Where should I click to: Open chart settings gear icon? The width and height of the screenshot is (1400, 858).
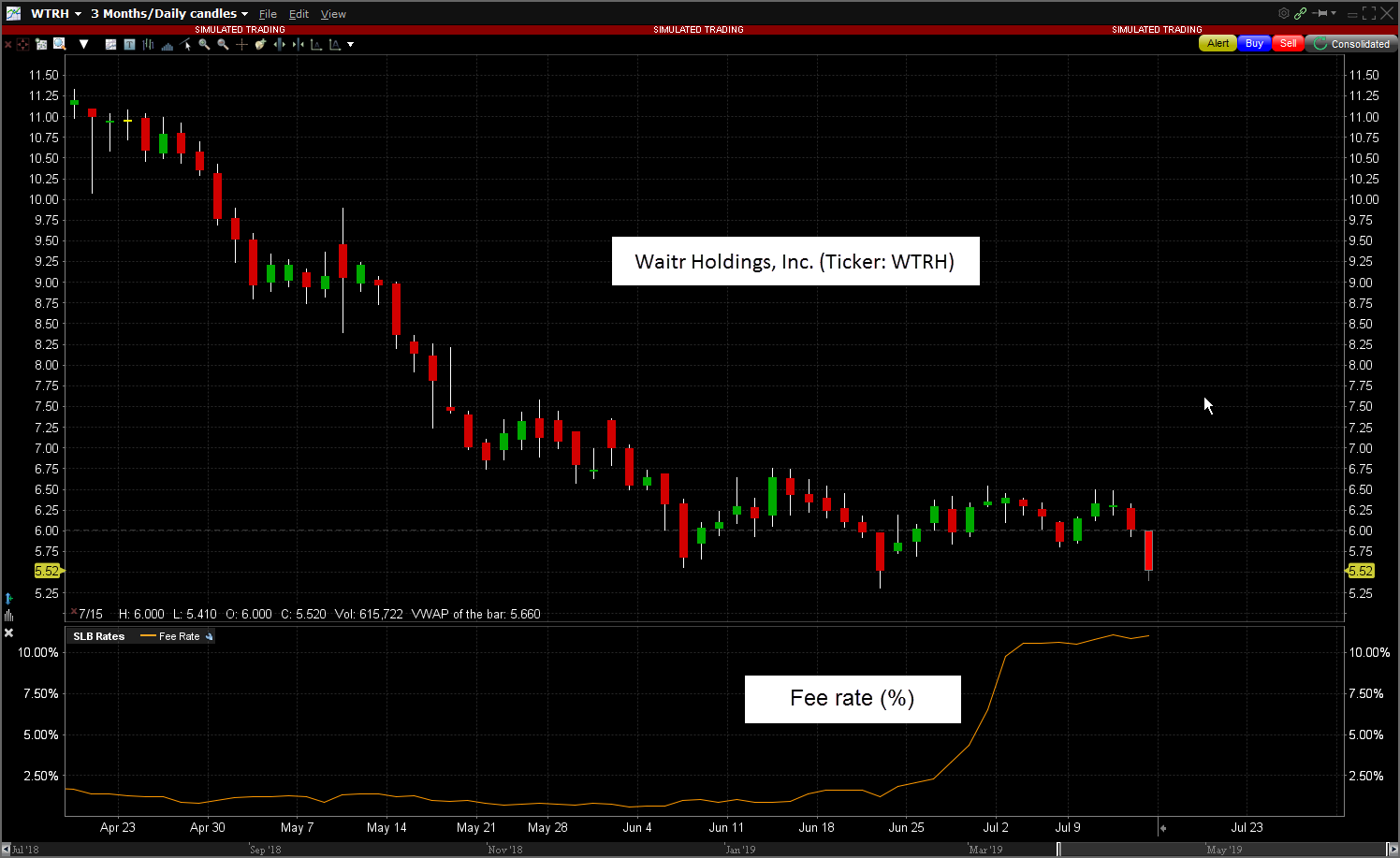[x=1284, y=13]
